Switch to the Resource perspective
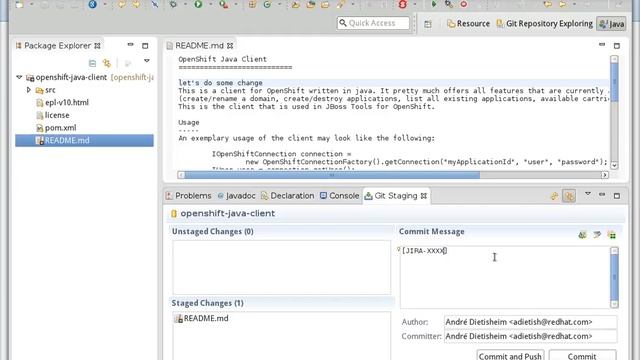This screenshot has width=640, height=360. [x=468, y=24]
